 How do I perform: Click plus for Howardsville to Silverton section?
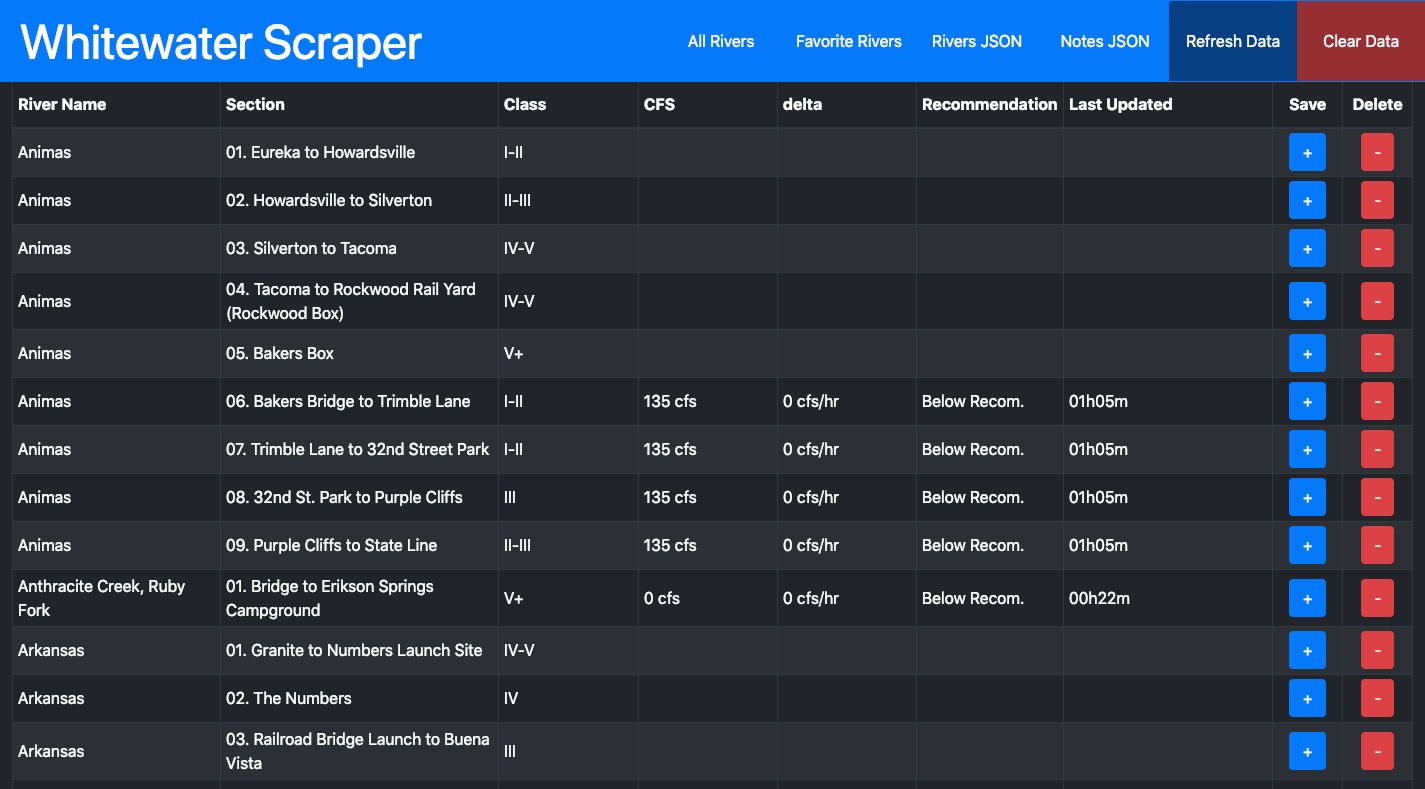(x=1307, y=200)
